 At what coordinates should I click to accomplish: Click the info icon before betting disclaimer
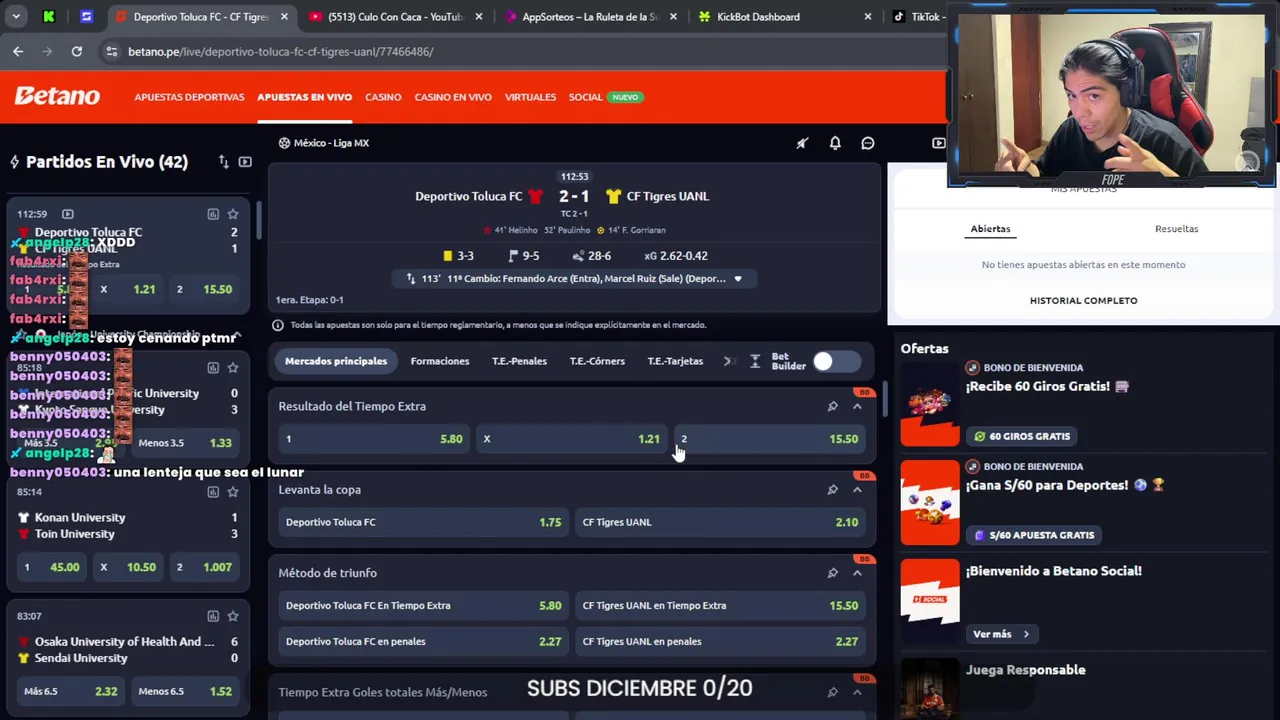pyautogui.click(x=278, y=325)
